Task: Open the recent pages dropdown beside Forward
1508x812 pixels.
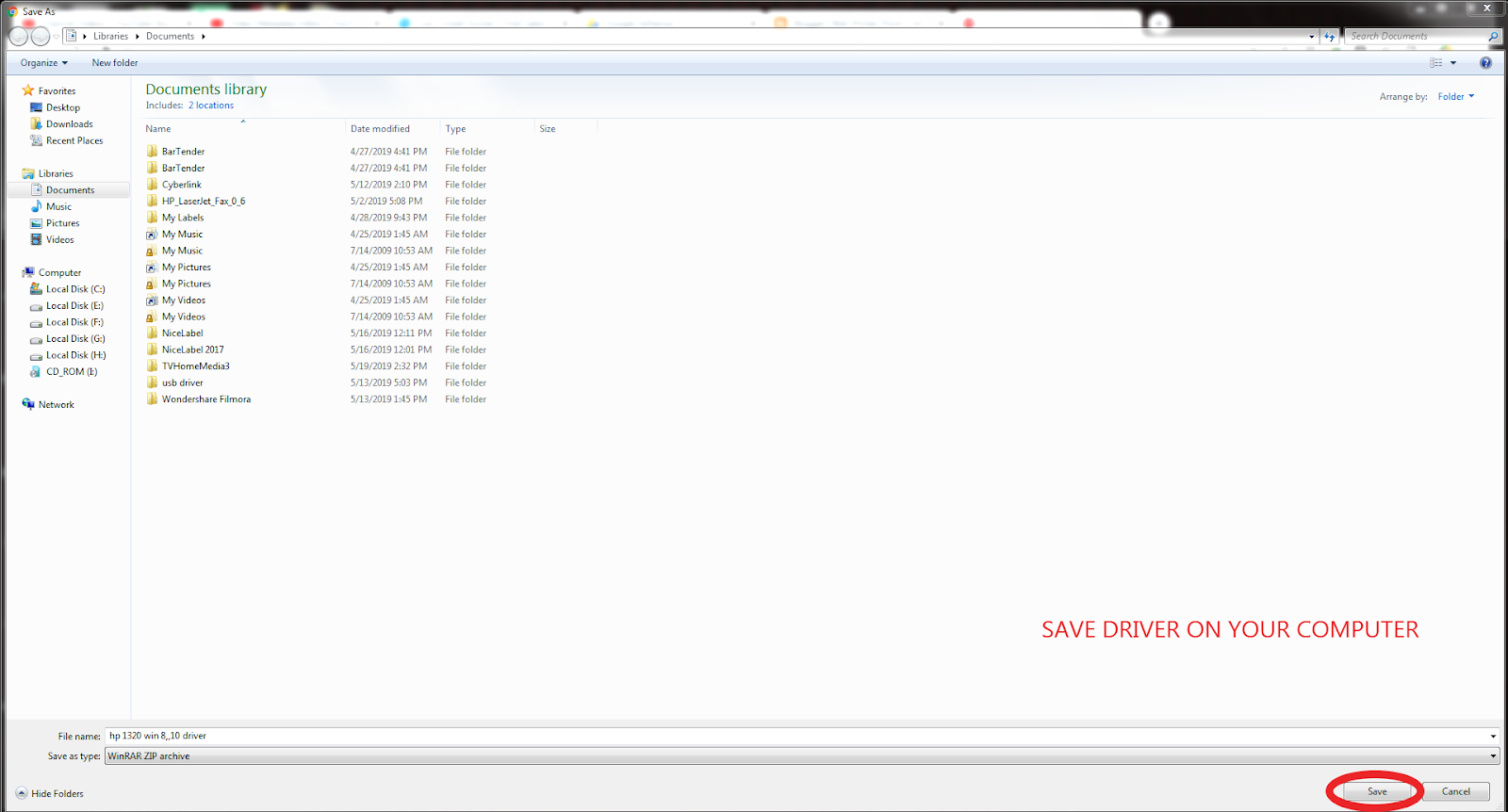Action: (x=56, y=37)
